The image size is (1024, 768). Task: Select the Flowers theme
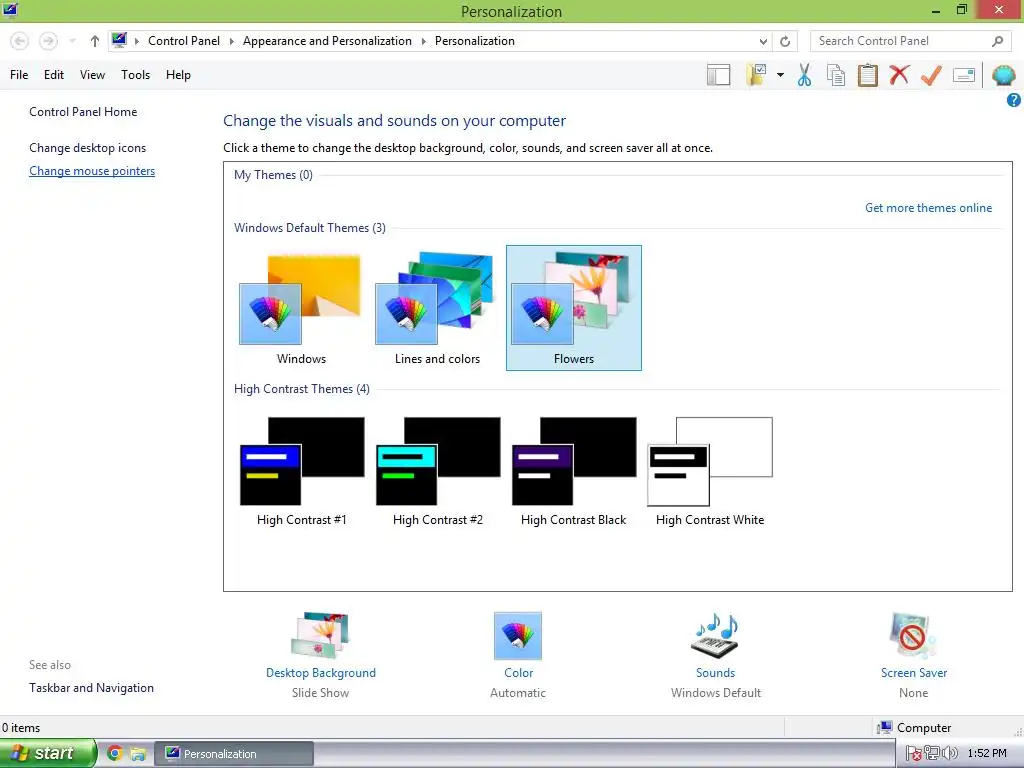(x=573, y=308)
